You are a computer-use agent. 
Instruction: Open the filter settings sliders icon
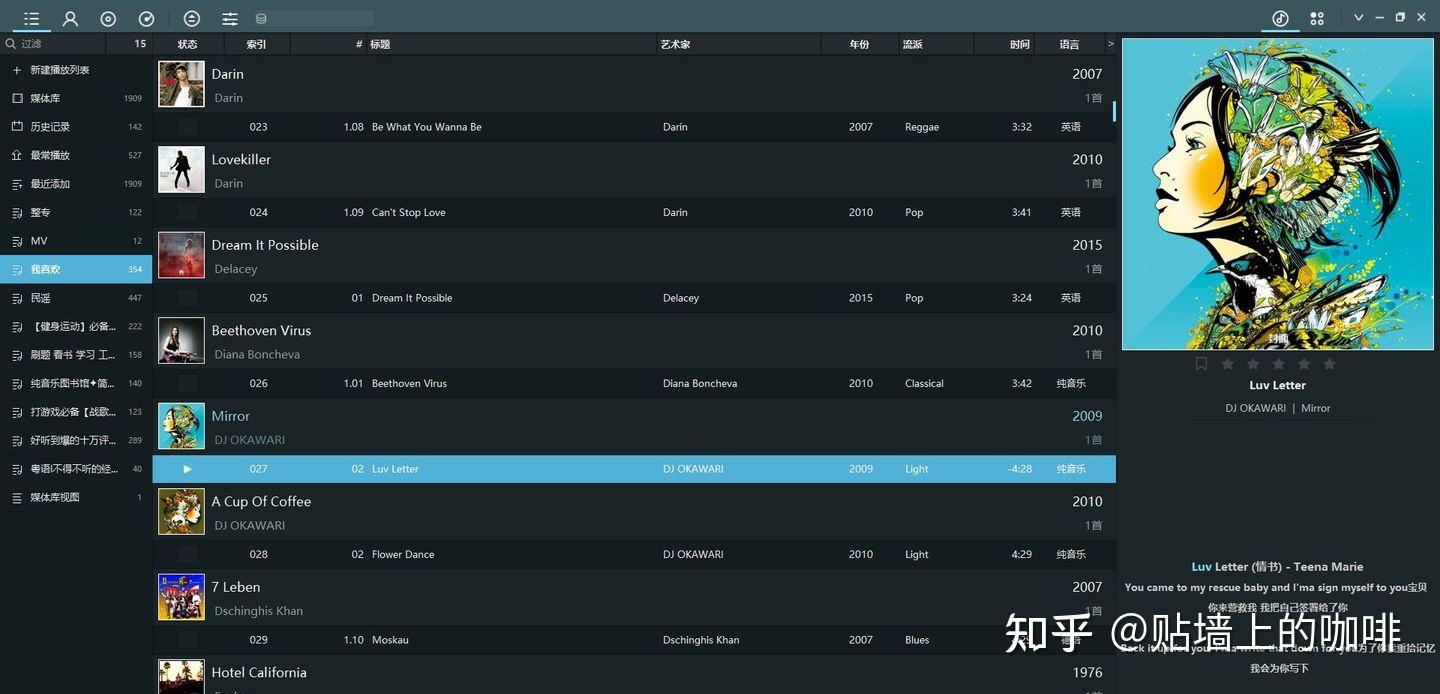[x=229, y=17]
